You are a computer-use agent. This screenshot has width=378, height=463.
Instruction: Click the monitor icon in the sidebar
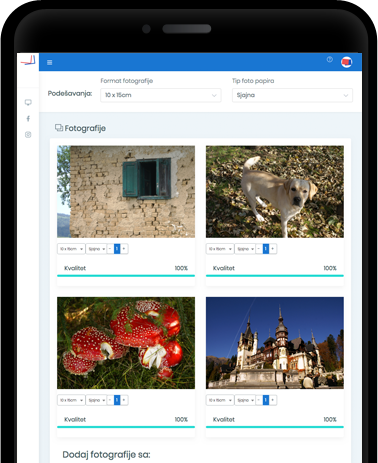(28, 102)
